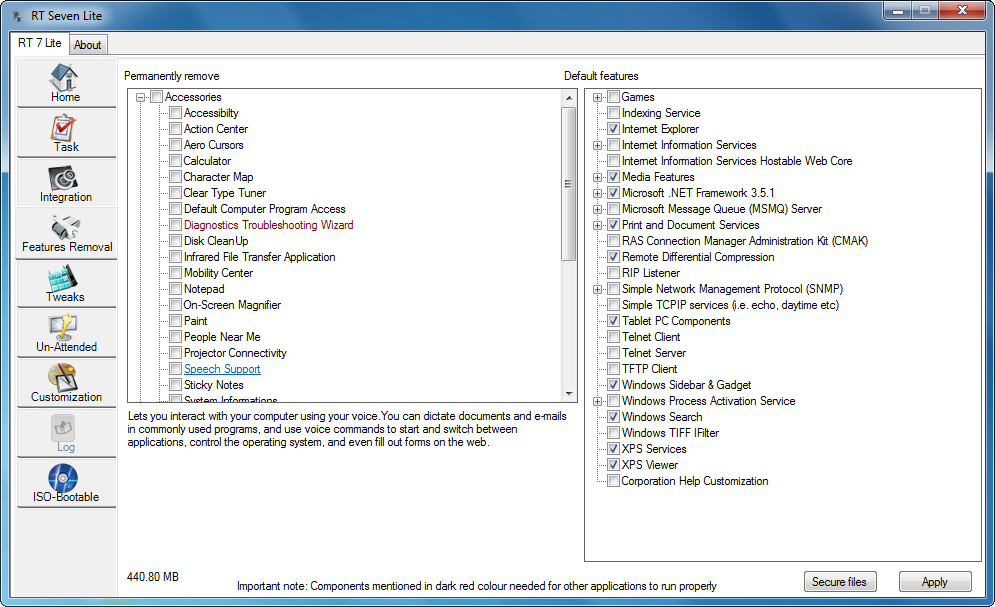Check the Aero Cursors checkbox
Image resolution: width=995 pixels, height=607 pixels.
[x=176, y=145]
